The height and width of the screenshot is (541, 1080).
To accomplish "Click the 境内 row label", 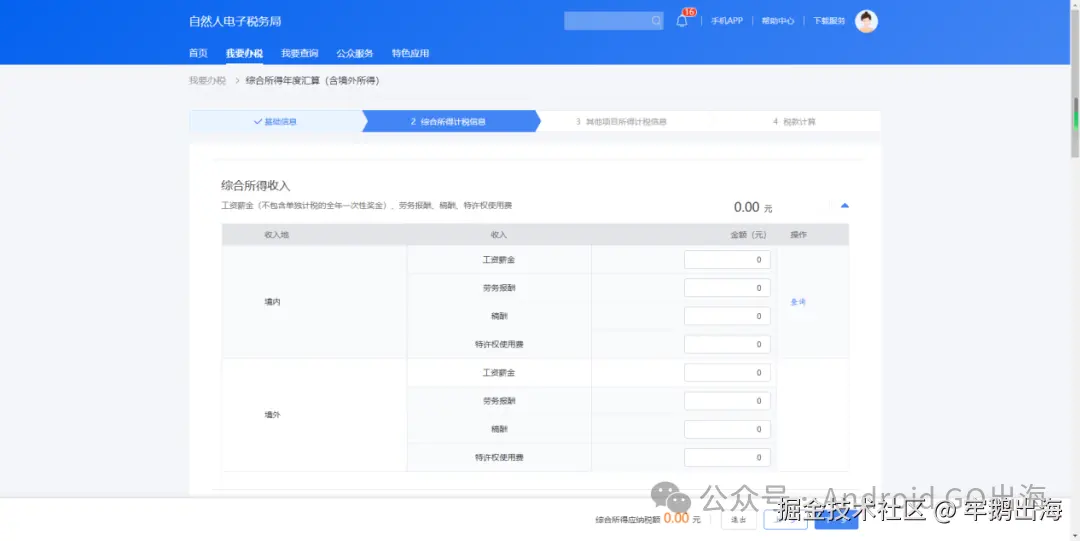I will click(272, 302).
